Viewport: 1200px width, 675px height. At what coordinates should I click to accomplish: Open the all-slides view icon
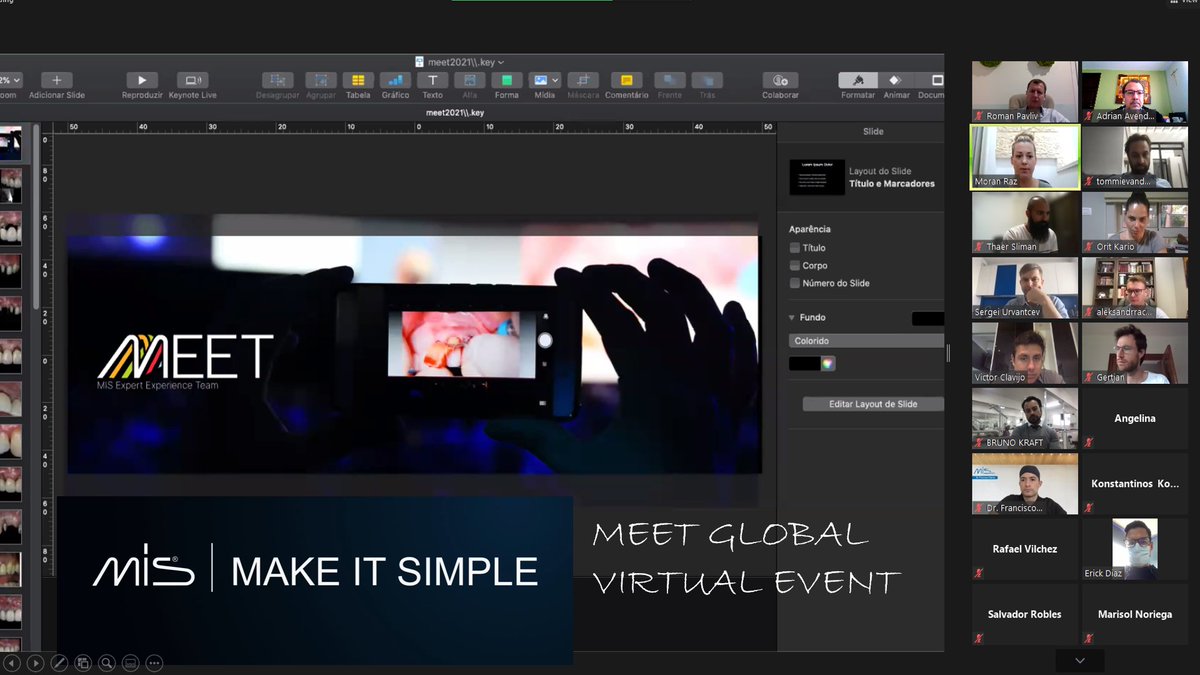83,662
